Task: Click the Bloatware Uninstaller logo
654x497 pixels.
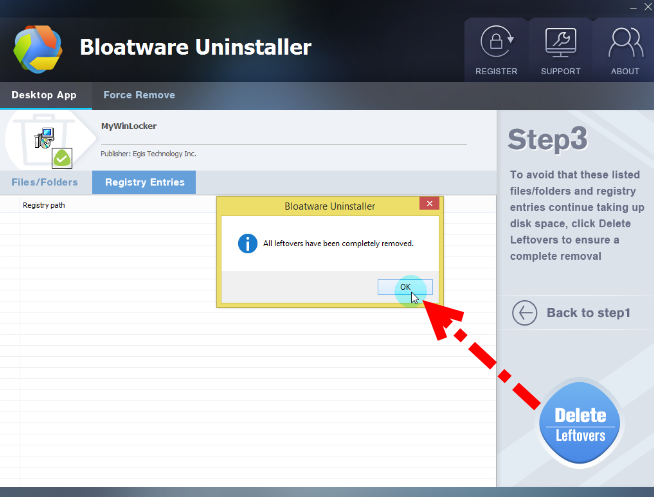Action: click(38, 49)
